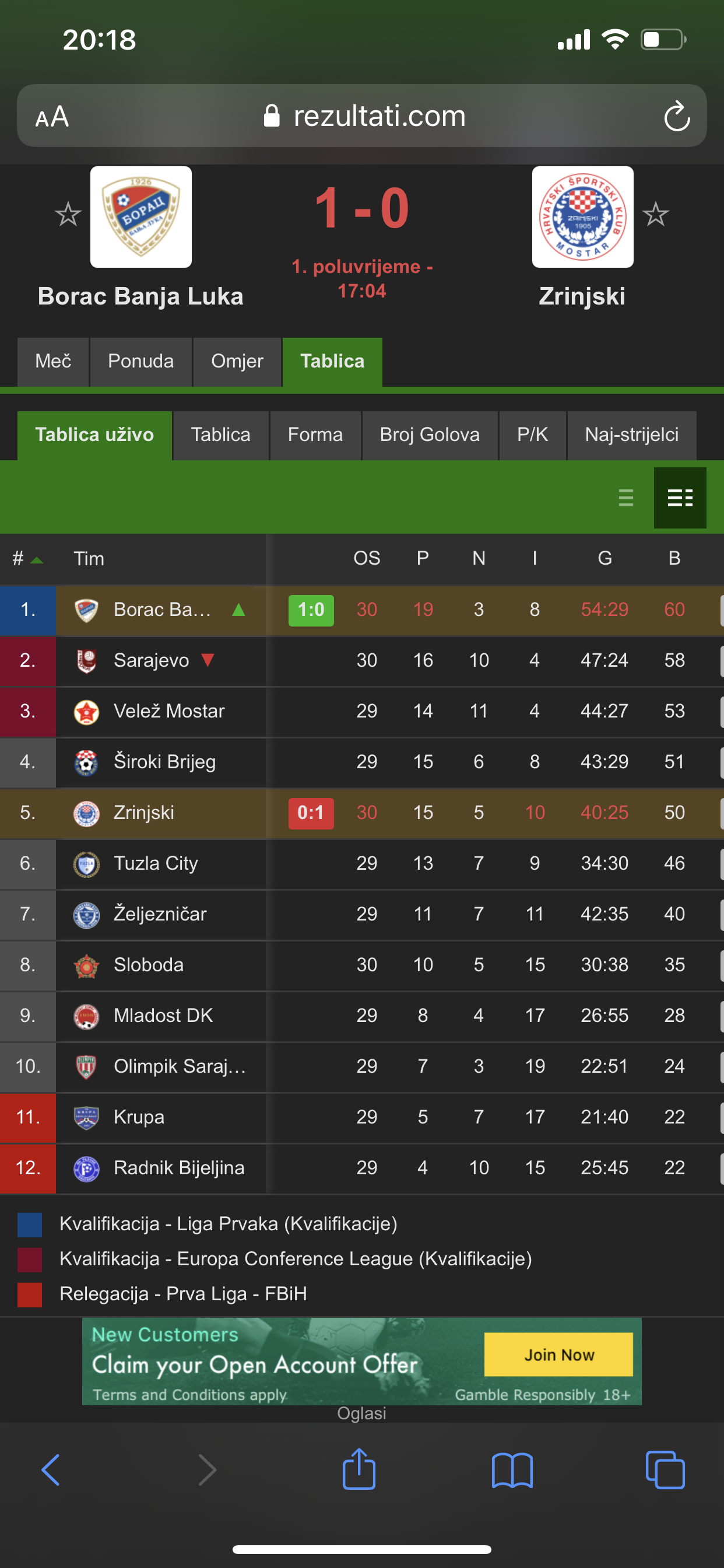The height and width of the screenshot is (1568, 724).
Task: Reload the page with refresh icon
Action: coord(677,116)
